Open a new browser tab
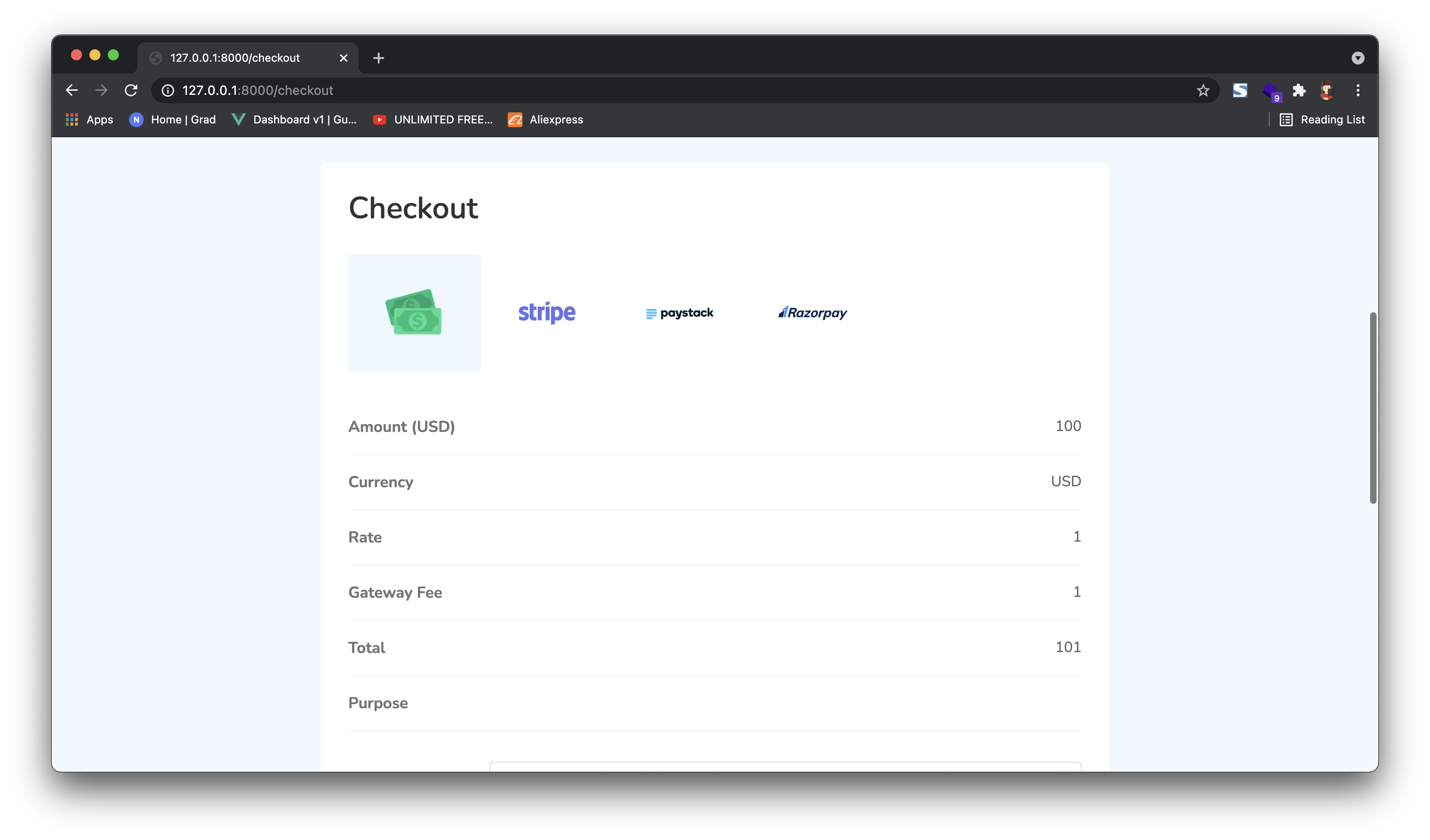This screenshot has height=840, width=1430. pos(379,58)
